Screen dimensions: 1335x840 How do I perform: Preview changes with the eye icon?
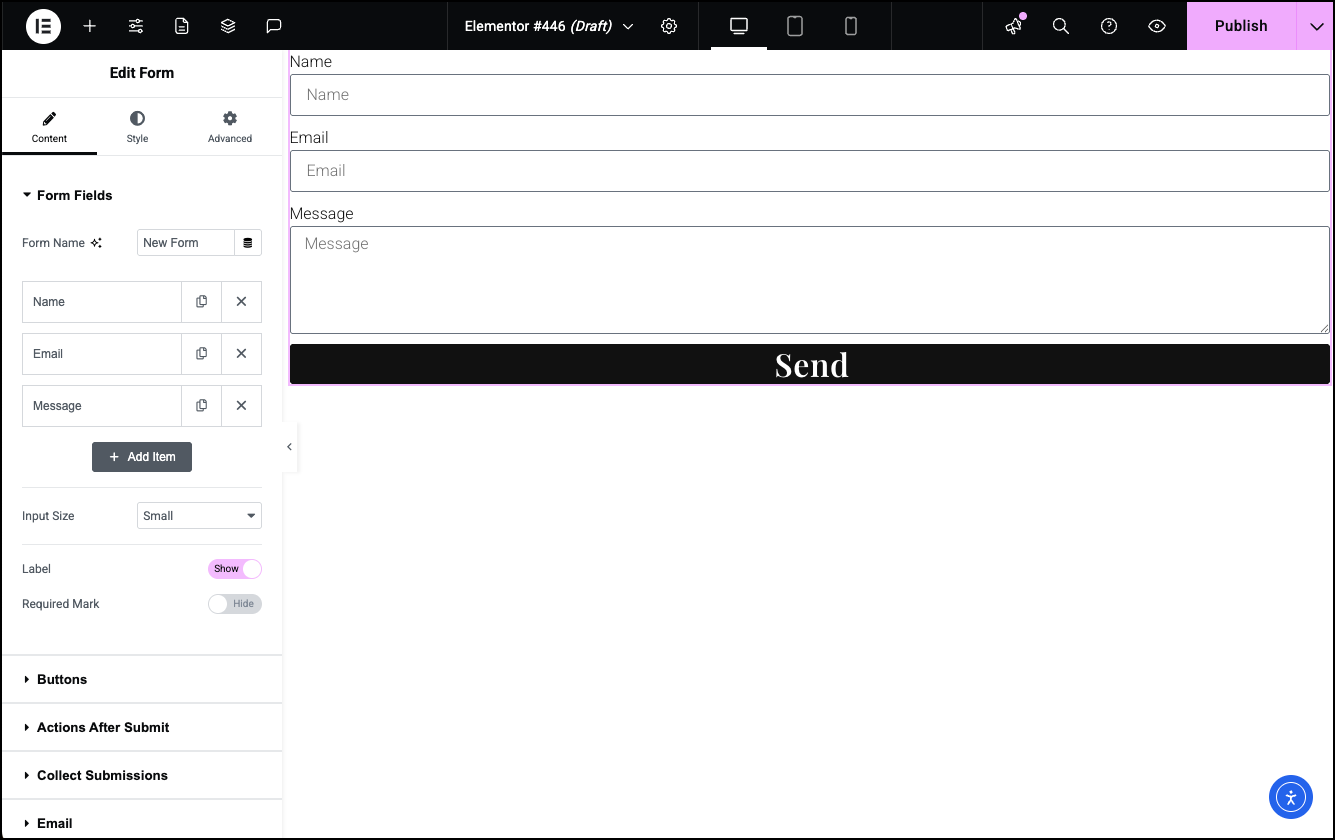click(1157, 26)
